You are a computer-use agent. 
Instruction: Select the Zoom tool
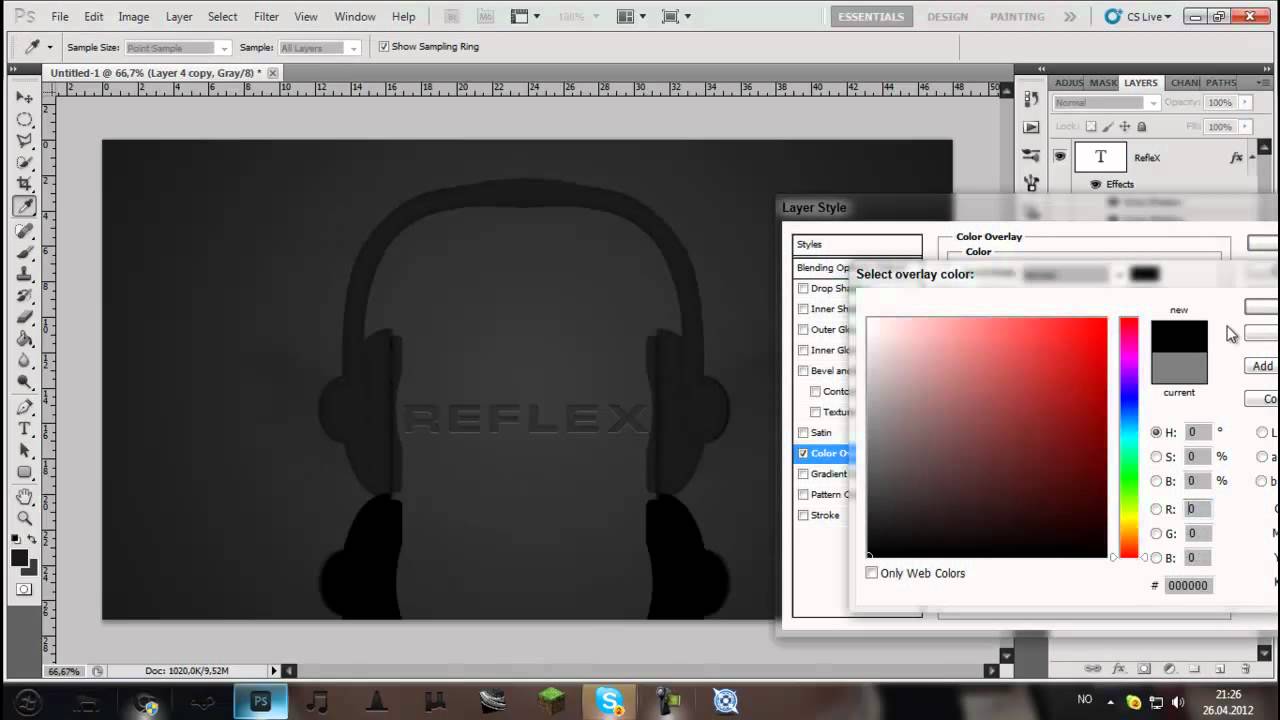click(25, 519)
